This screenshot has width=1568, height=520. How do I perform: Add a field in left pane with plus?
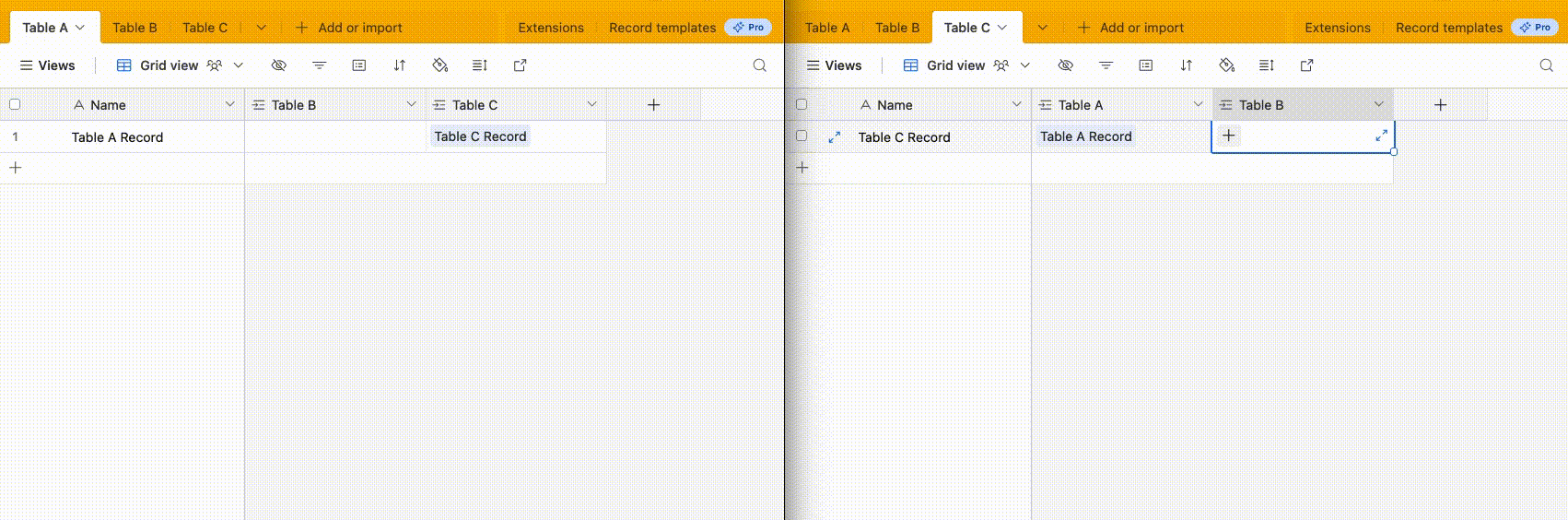point(653,105)
